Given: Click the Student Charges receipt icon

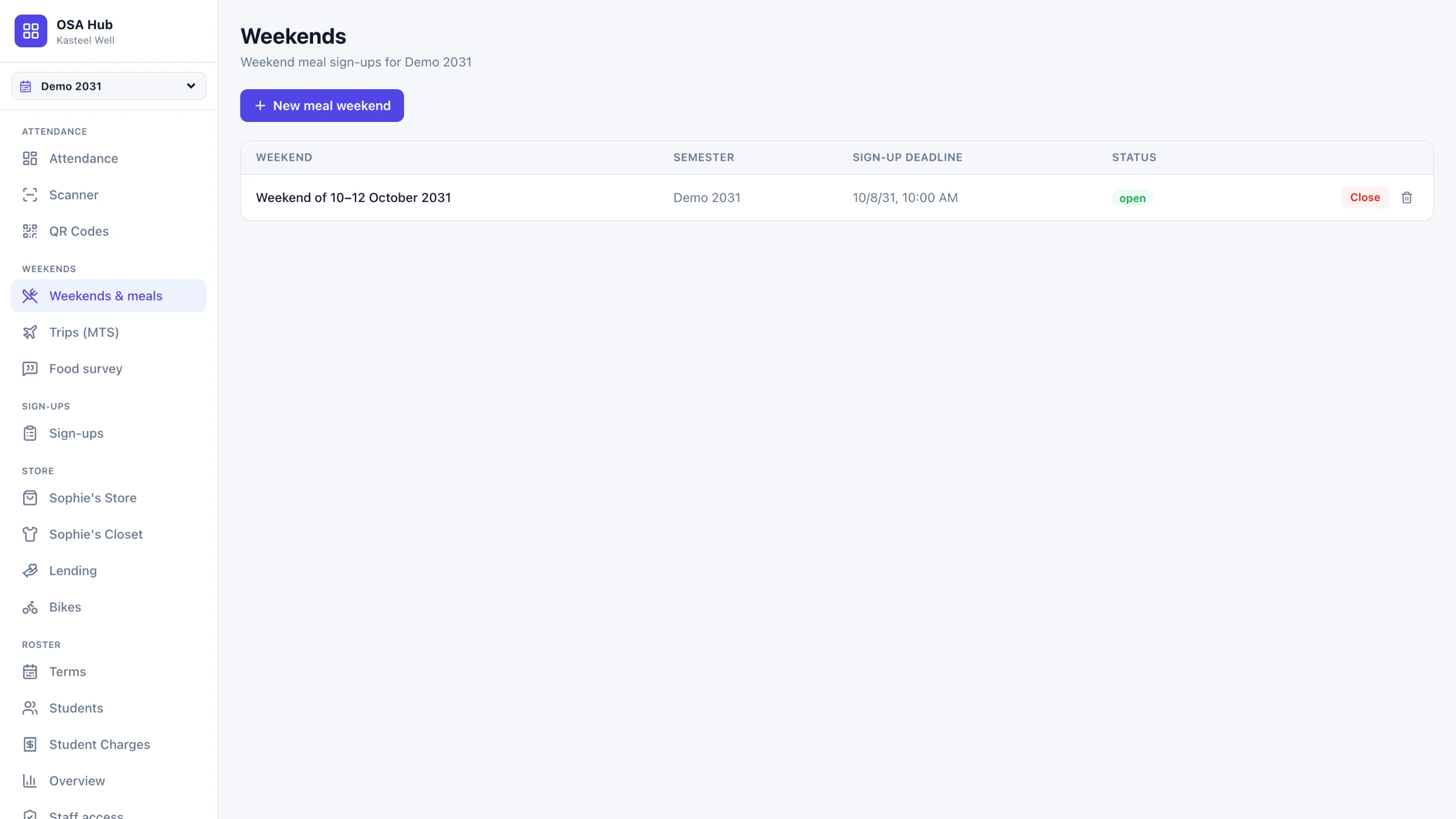Looking at the screenshot, I should click(x=30, y=744).
